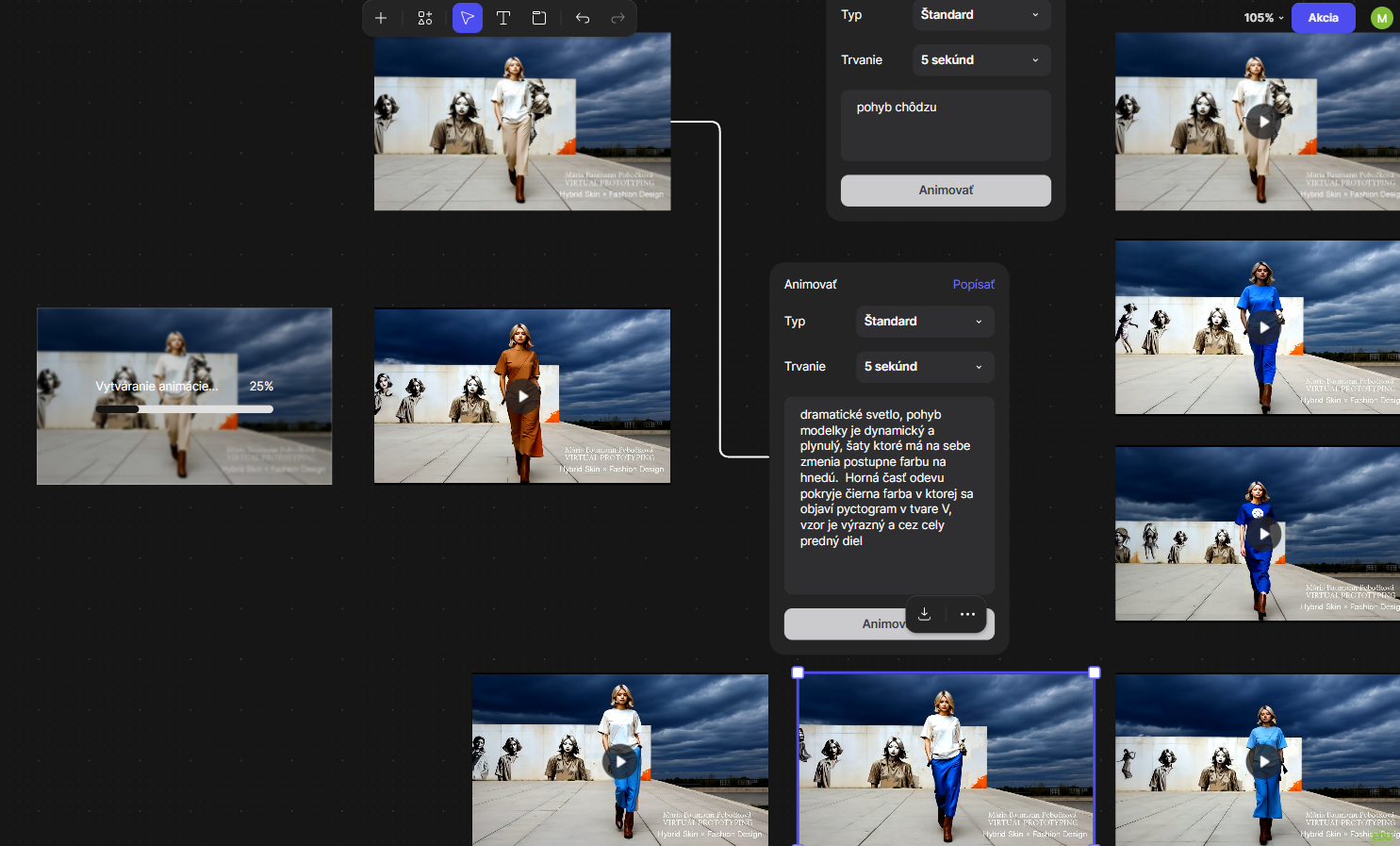
Task: Switch to the Popísať tab
Action: pyautogui.click(x=973, y=285)
